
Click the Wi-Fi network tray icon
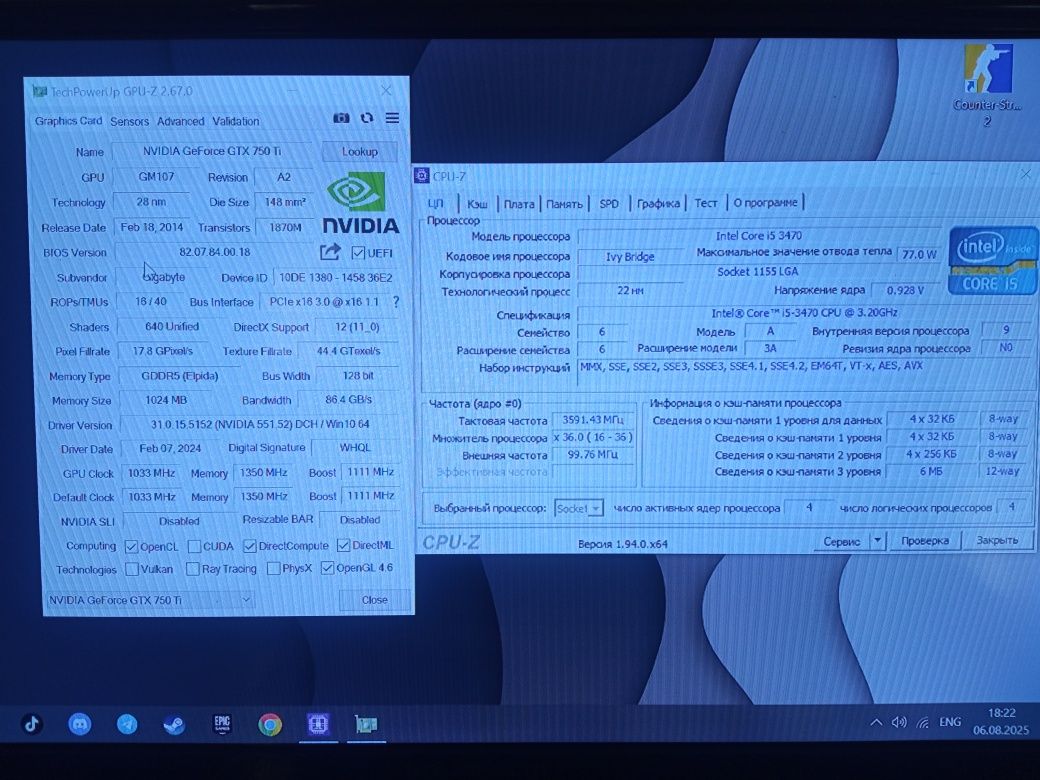(923, 722)
